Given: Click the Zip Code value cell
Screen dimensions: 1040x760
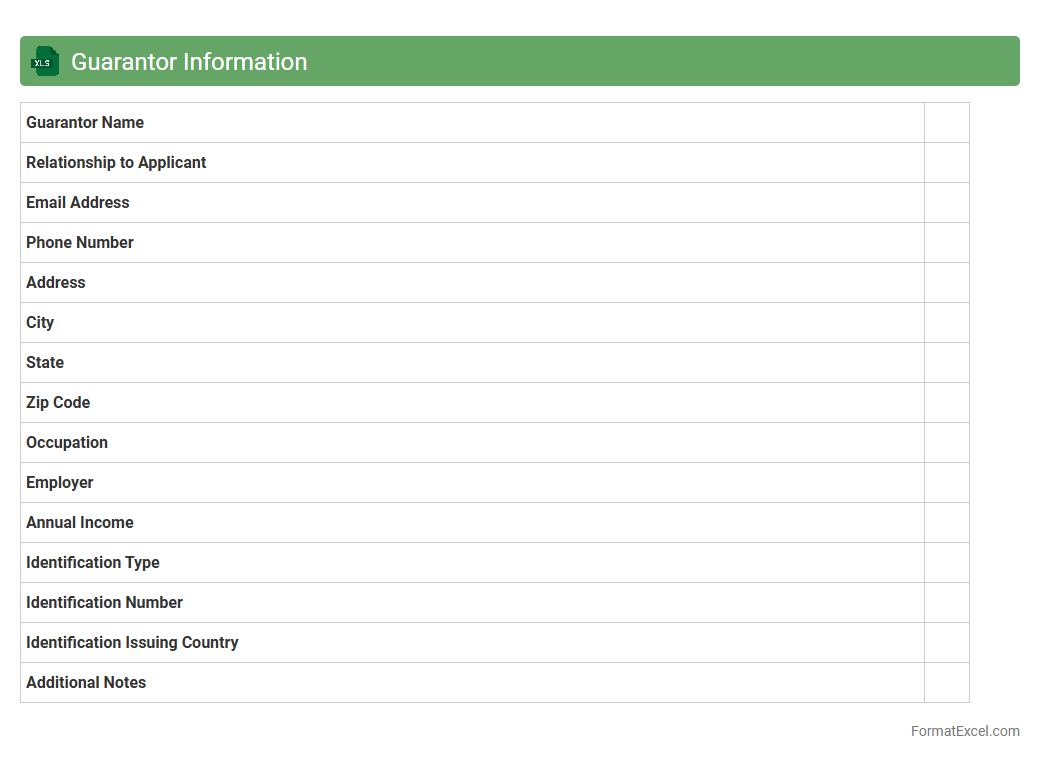Looking at the screenshot, I should click(946, 403).
